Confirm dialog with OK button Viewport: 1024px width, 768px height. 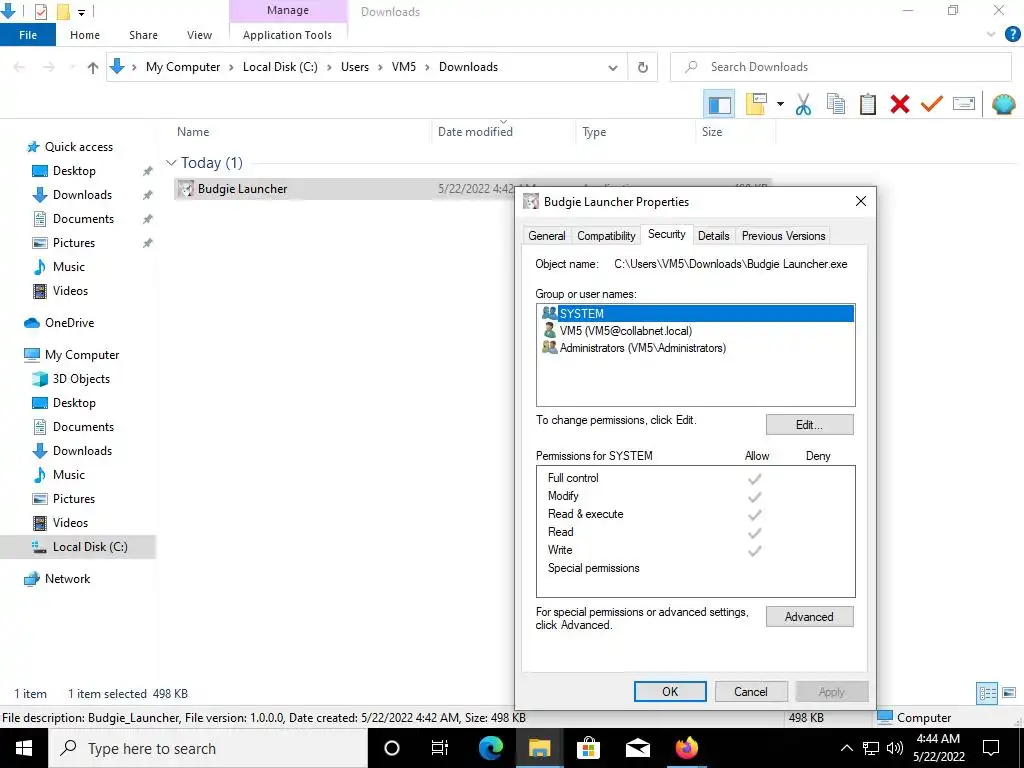point(670,692)
